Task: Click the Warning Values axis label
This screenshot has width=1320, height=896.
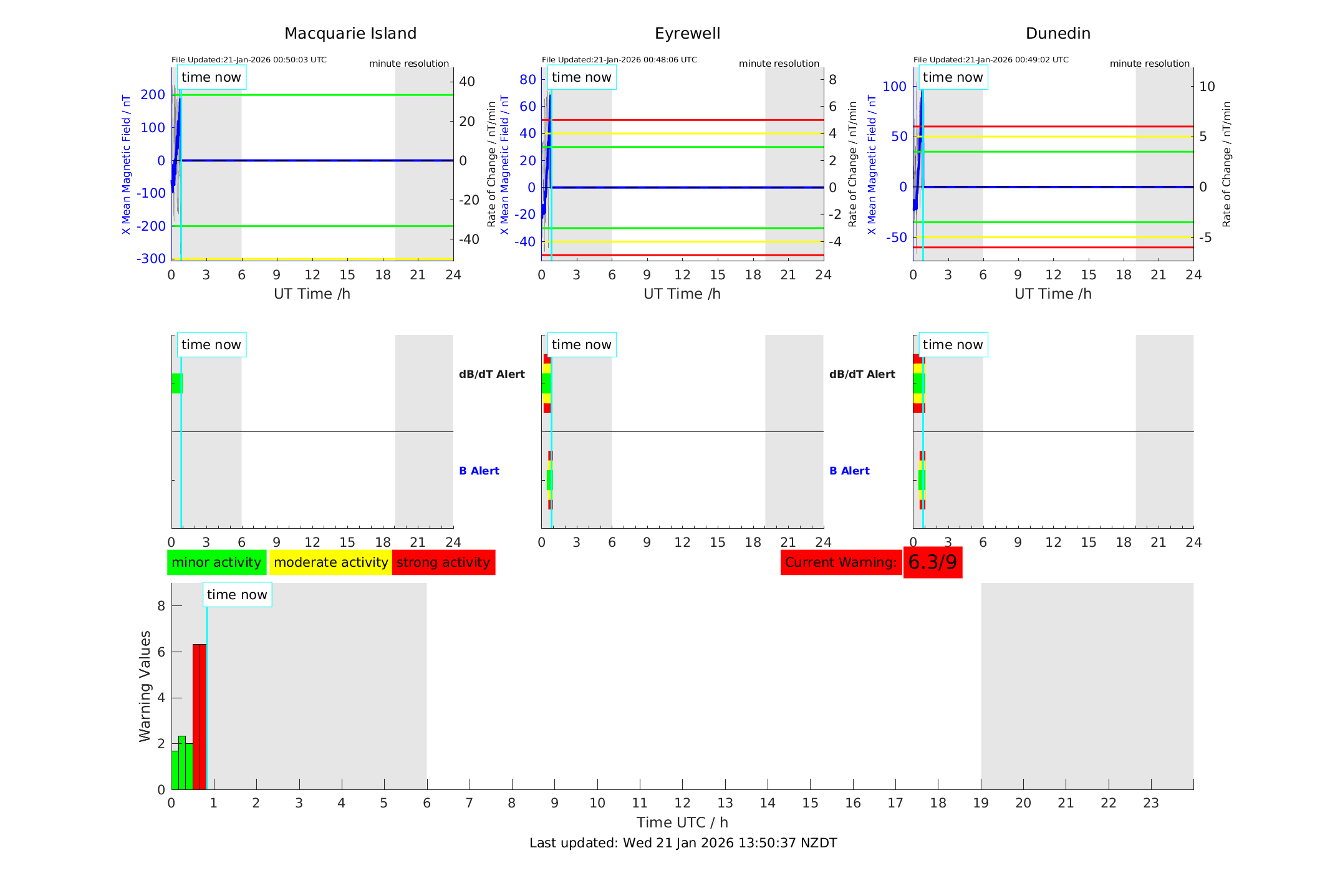Action: [145, 686]
